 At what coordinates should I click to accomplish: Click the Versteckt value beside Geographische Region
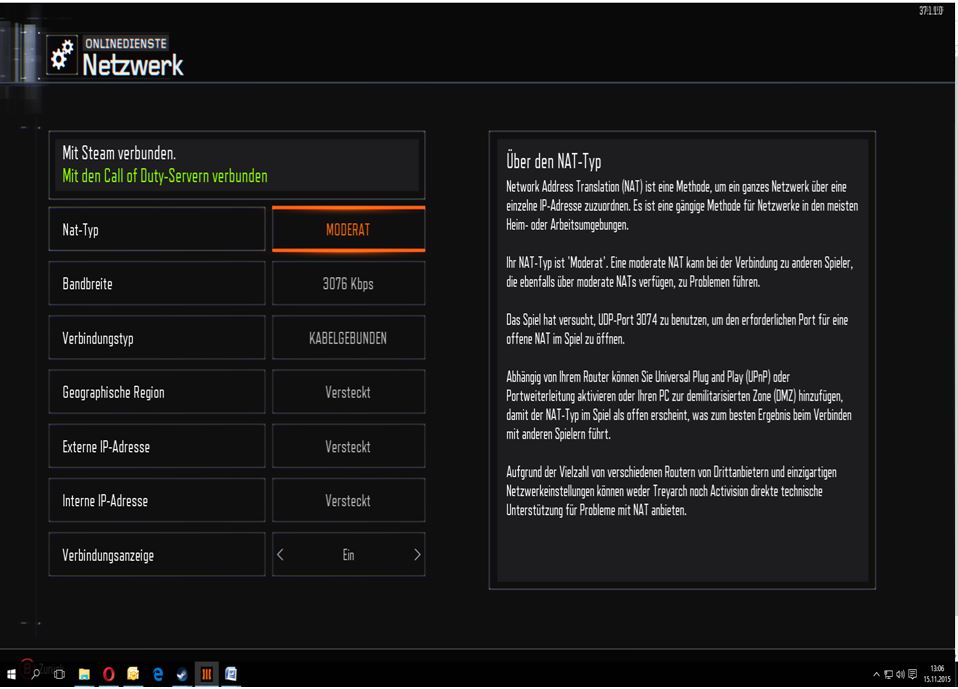pos(348,392)
